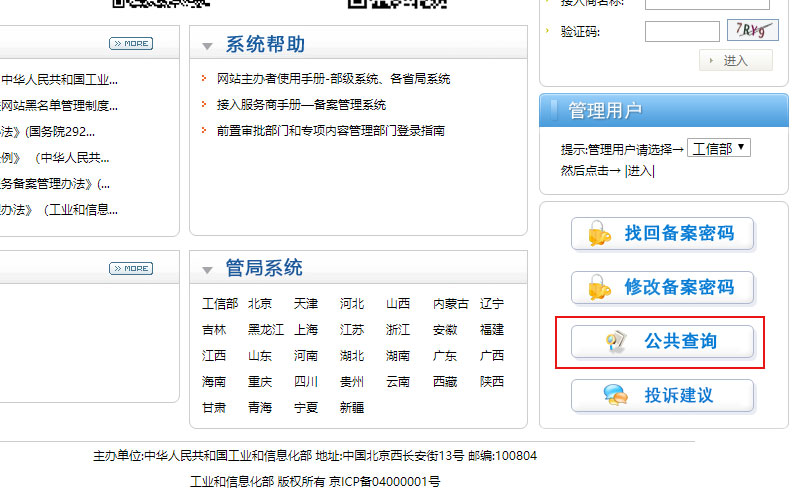Screen dimensions: 800x496
Task: Click the lock icon on 找回备案密码
Action: (599, 234)
